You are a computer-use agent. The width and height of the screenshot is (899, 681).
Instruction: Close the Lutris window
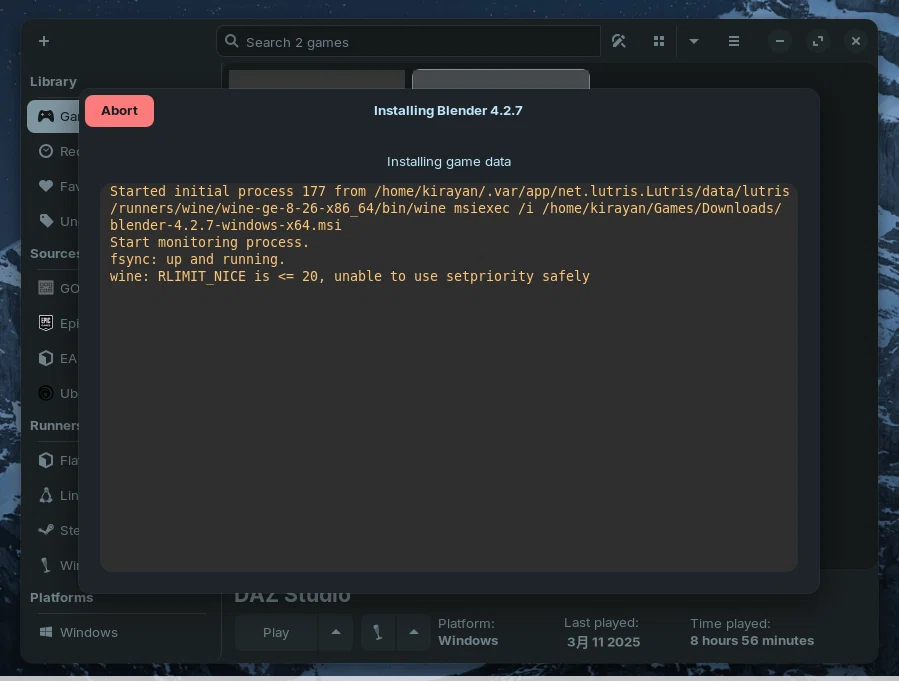[856, 41]
